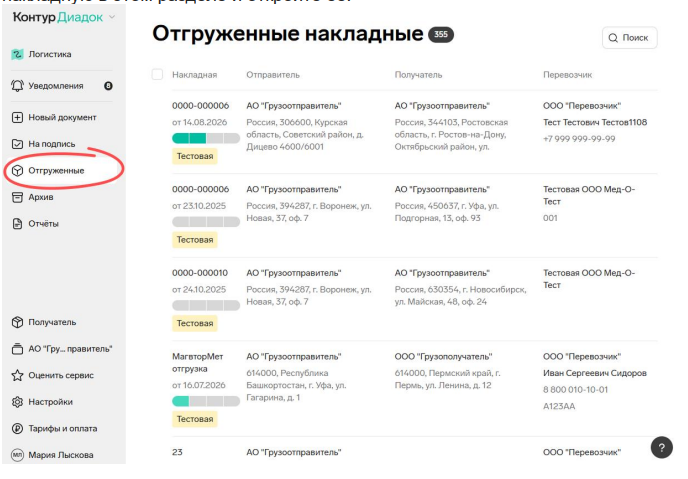Click phone number 8 800 010-10-01
Screen dimensions: 688x479
tap(576, 390)
